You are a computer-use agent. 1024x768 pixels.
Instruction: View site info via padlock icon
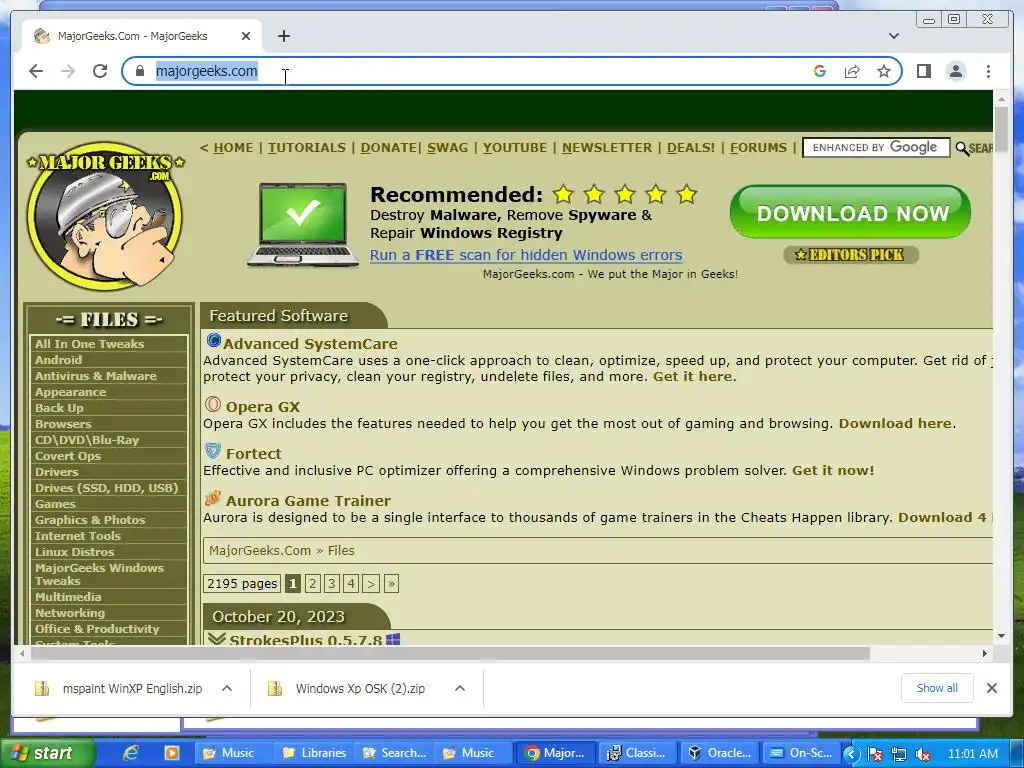coord(139,71)
